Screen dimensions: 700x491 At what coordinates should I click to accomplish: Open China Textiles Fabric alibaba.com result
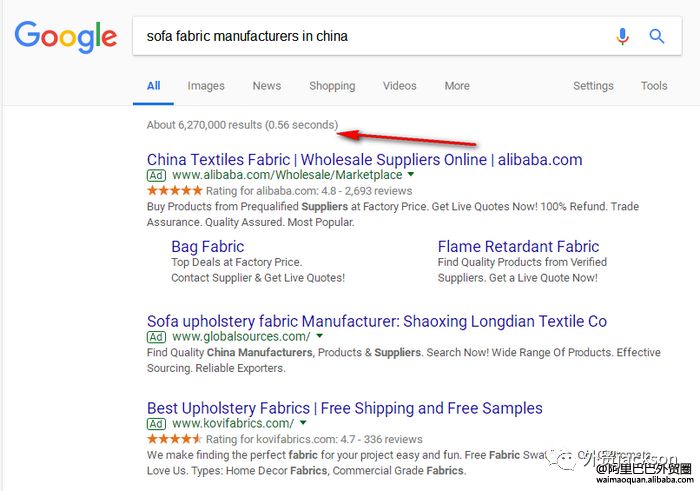[x=364, y=160]
